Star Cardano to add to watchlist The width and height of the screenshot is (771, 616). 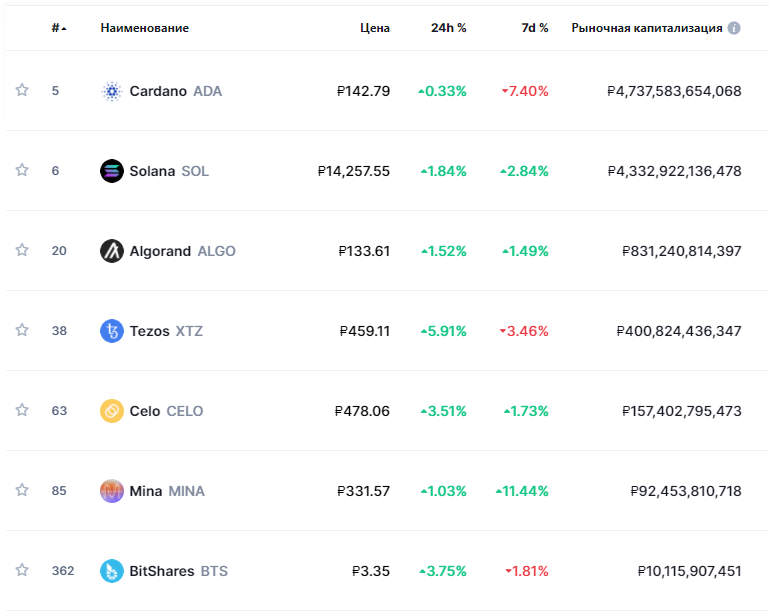[22, 91]
